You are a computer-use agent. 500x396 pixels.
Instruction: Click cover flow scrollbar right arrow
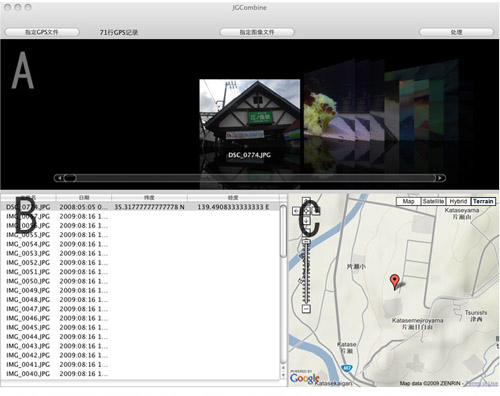(x=440, y=178)
